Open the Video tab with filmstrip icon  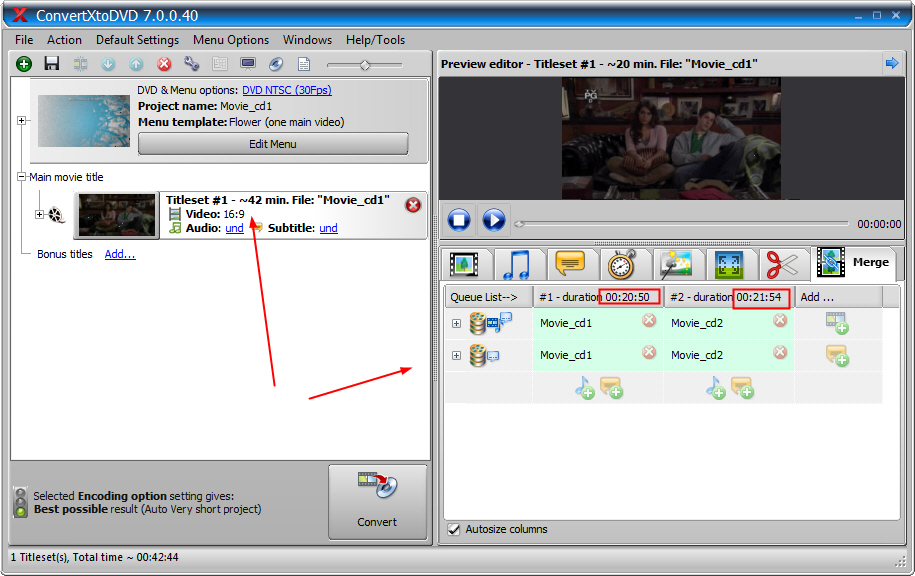464,264
